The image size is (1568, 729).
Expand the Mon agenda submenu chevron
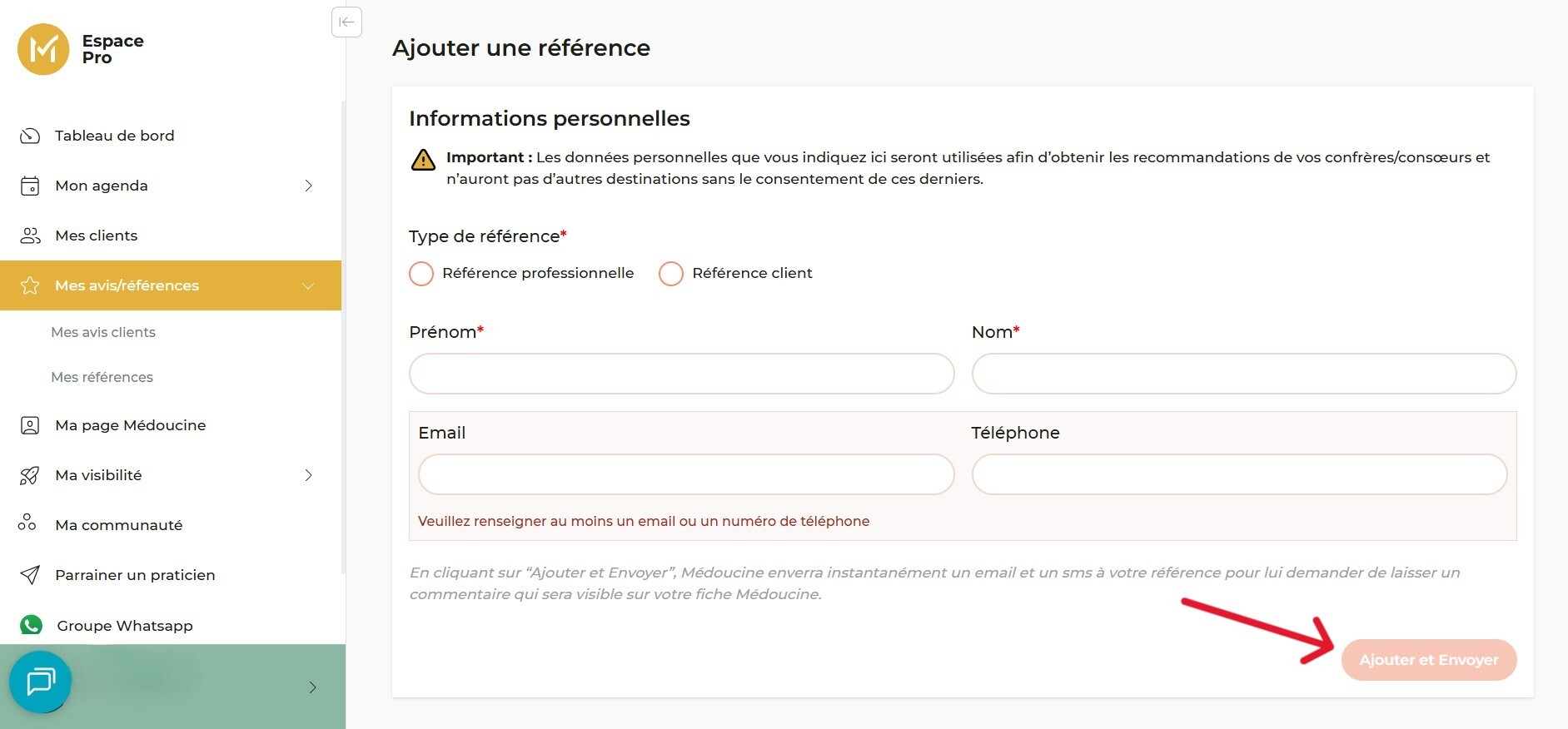click(308, 186)
